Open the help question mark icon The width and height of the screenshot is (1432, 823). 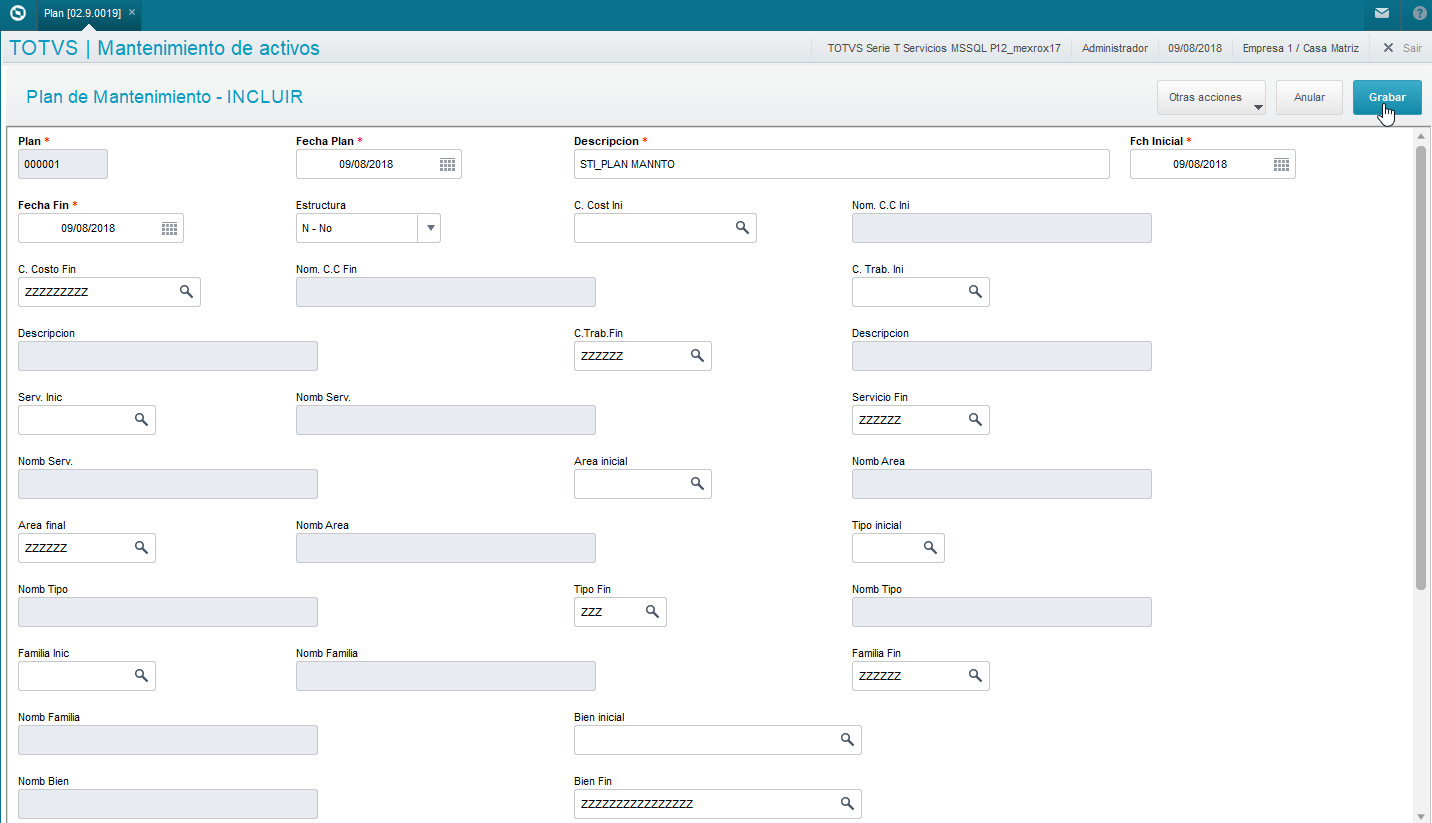[x=1419, y=13]
